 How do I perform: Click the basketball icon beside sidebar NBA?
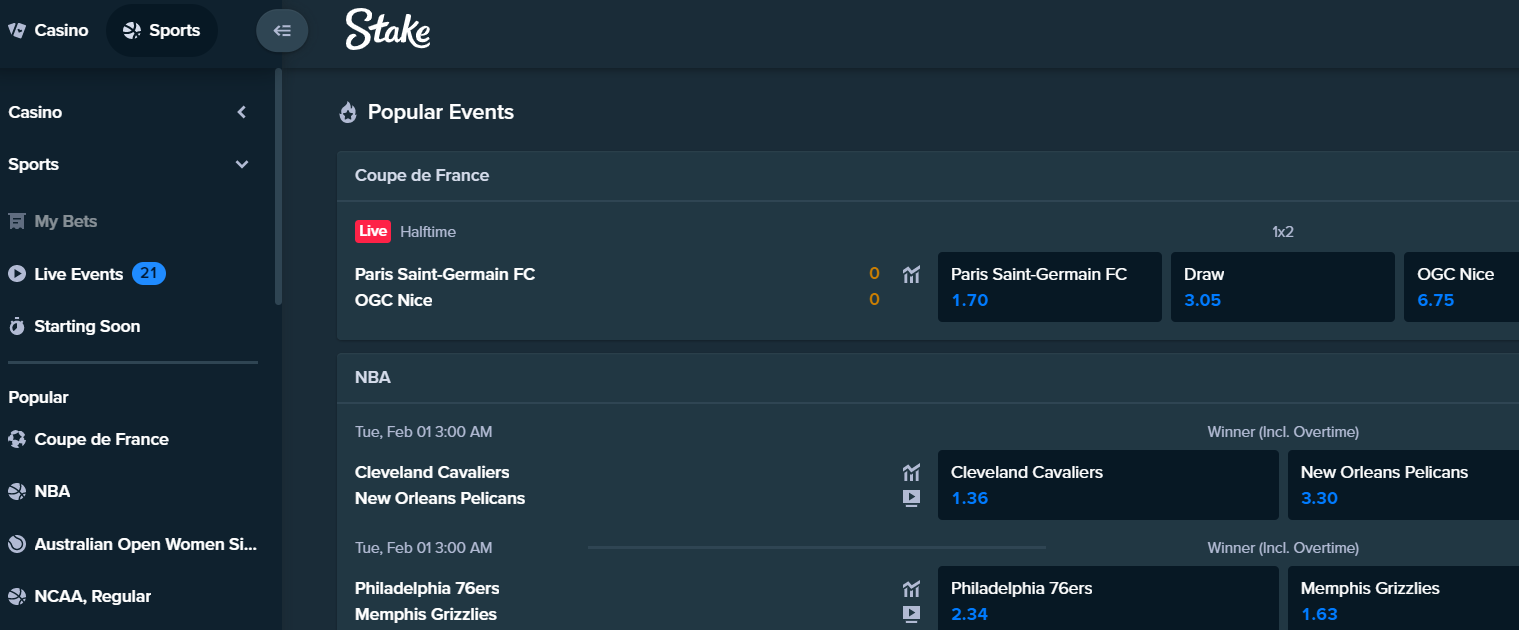point(17,491)
